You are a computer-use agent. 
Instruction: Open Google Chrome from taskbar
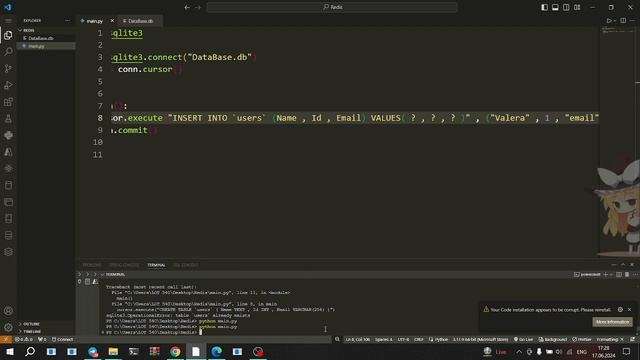coord(175,352)
